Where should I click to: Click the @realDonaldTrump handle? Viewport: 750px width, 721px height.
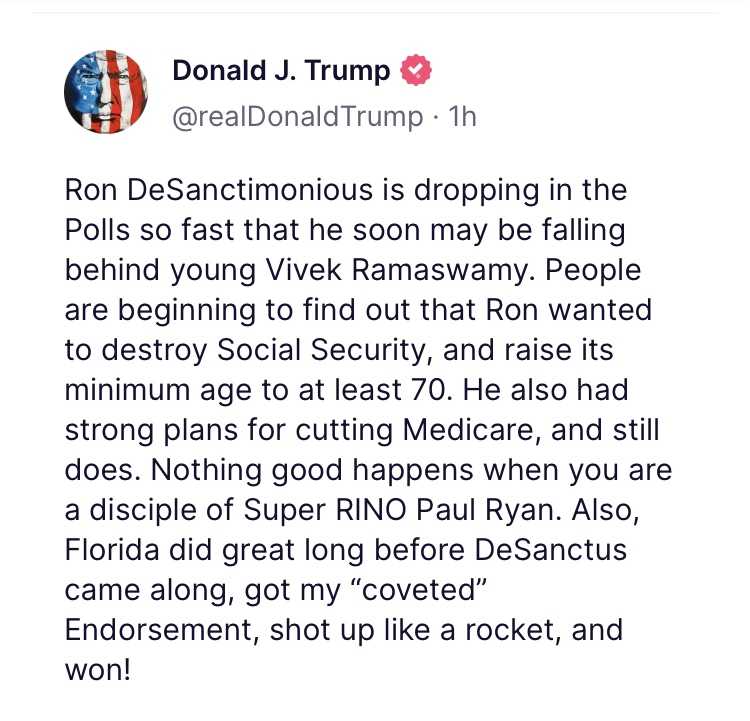297,117
